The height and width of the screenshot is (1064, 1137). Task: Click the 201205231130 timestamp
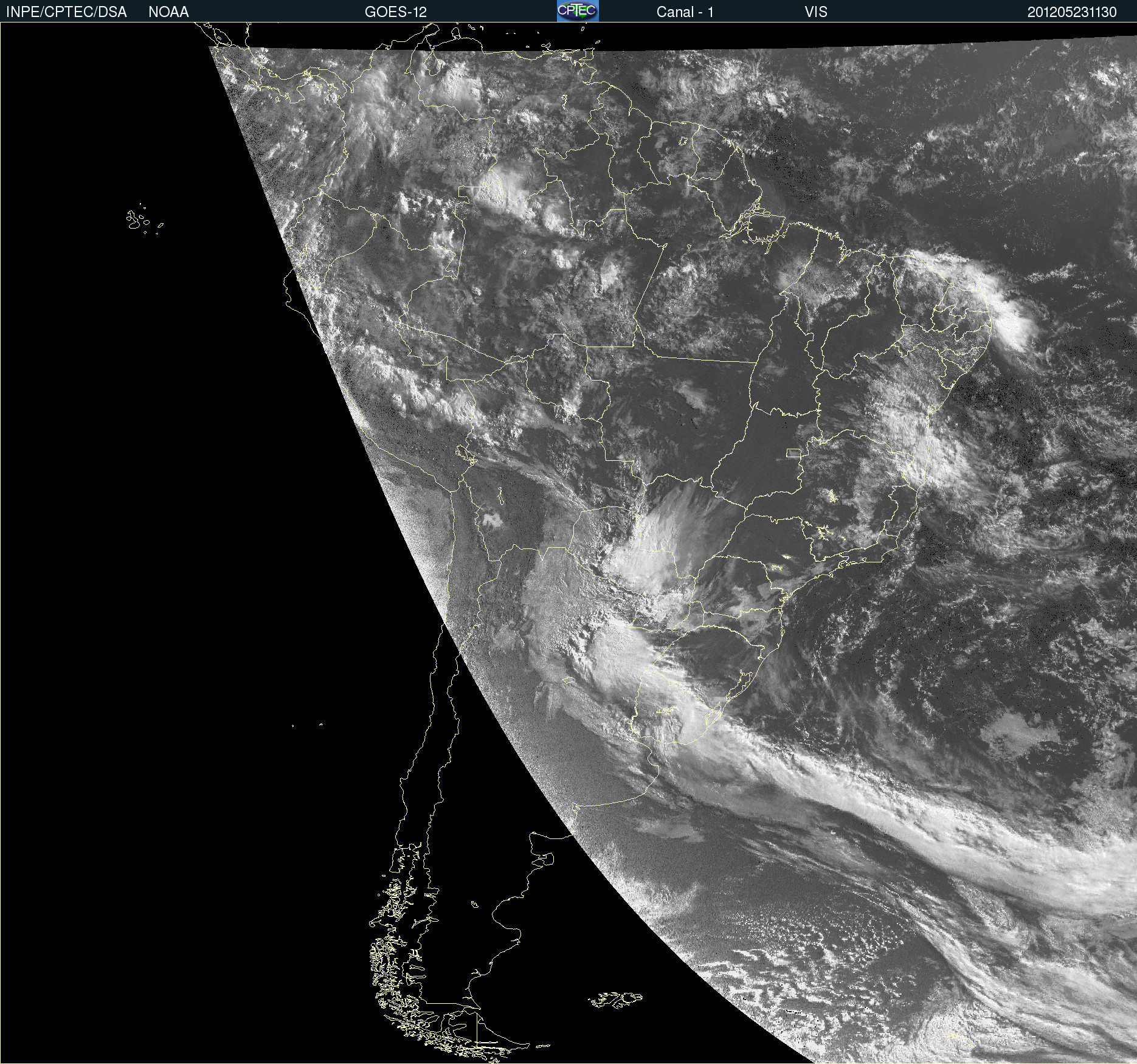(x=1072, y=12)
